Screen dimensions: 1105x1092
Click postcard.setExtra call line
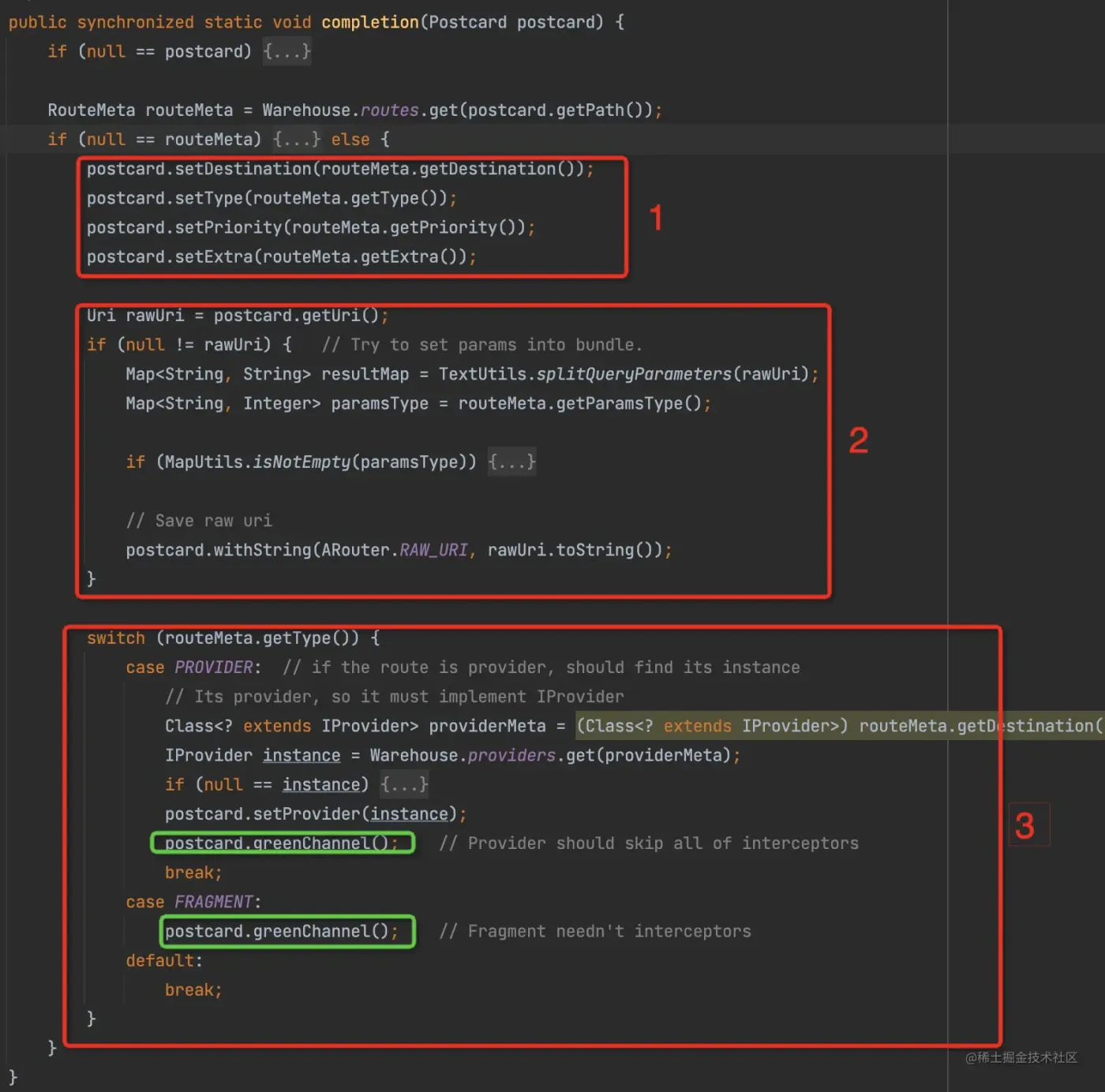(x=282, y=256)
